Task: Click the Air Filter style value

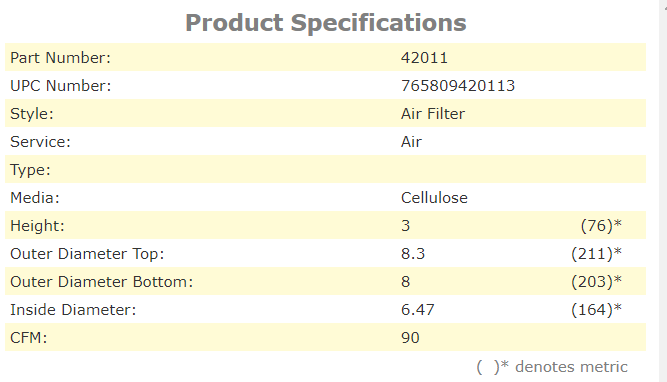Action: (x=433, y=114)
